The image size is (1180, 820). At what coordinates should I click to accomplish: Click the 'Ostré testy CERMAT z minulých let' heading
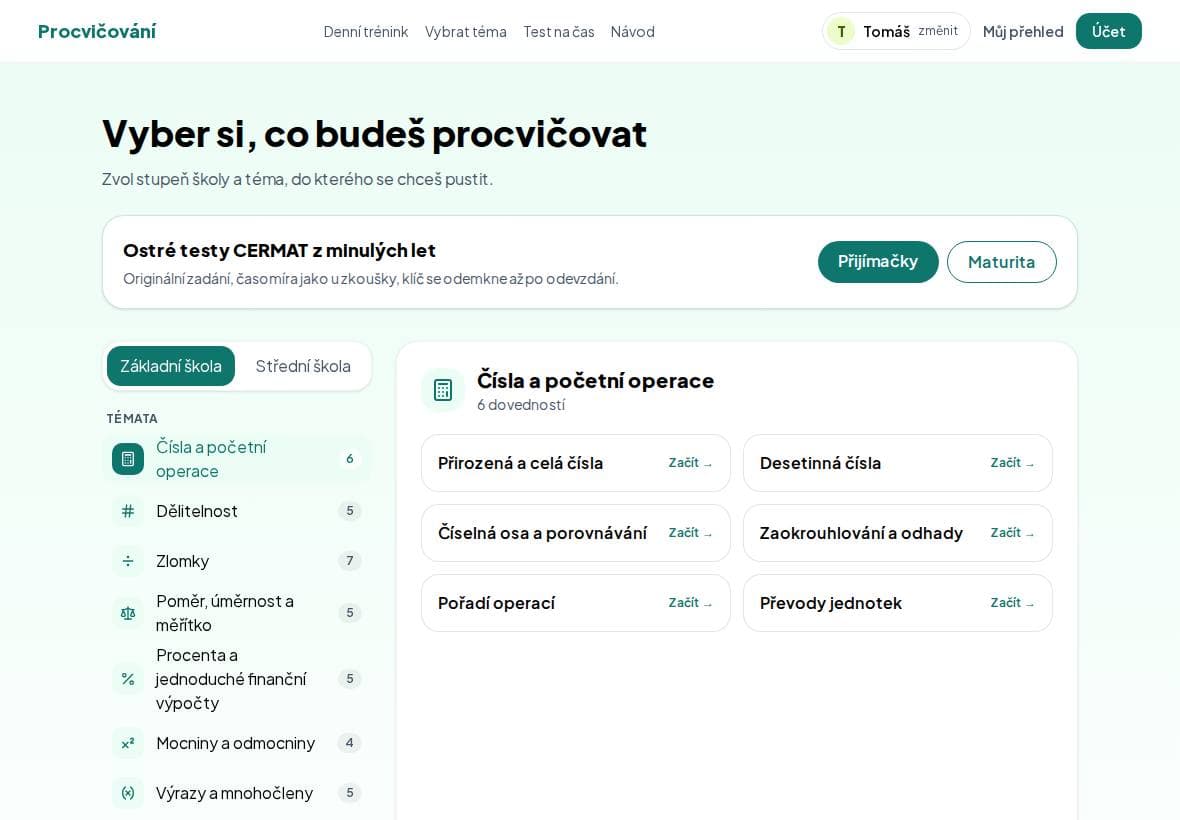(279, 251)
